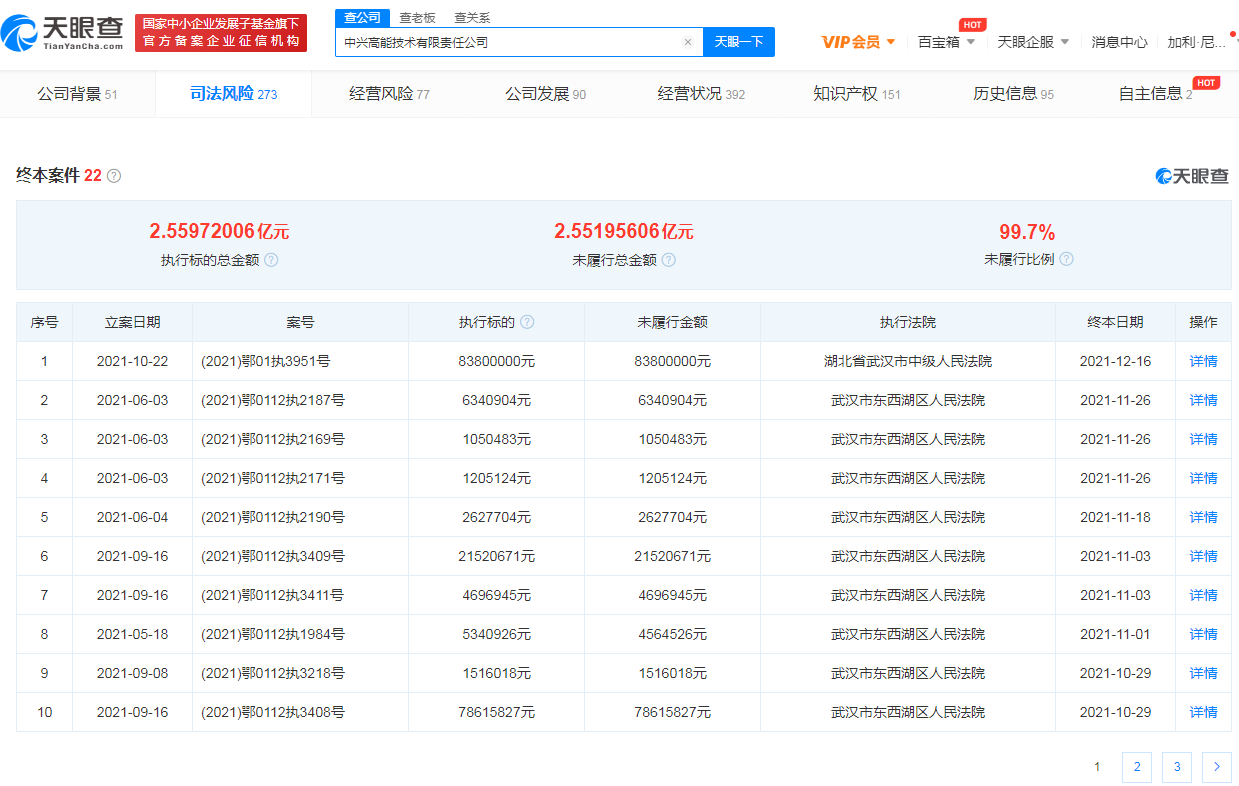Click the unpaid total 2.55195606亿元
Viewport: 1239px width, 786px height.
coord(624,232)
